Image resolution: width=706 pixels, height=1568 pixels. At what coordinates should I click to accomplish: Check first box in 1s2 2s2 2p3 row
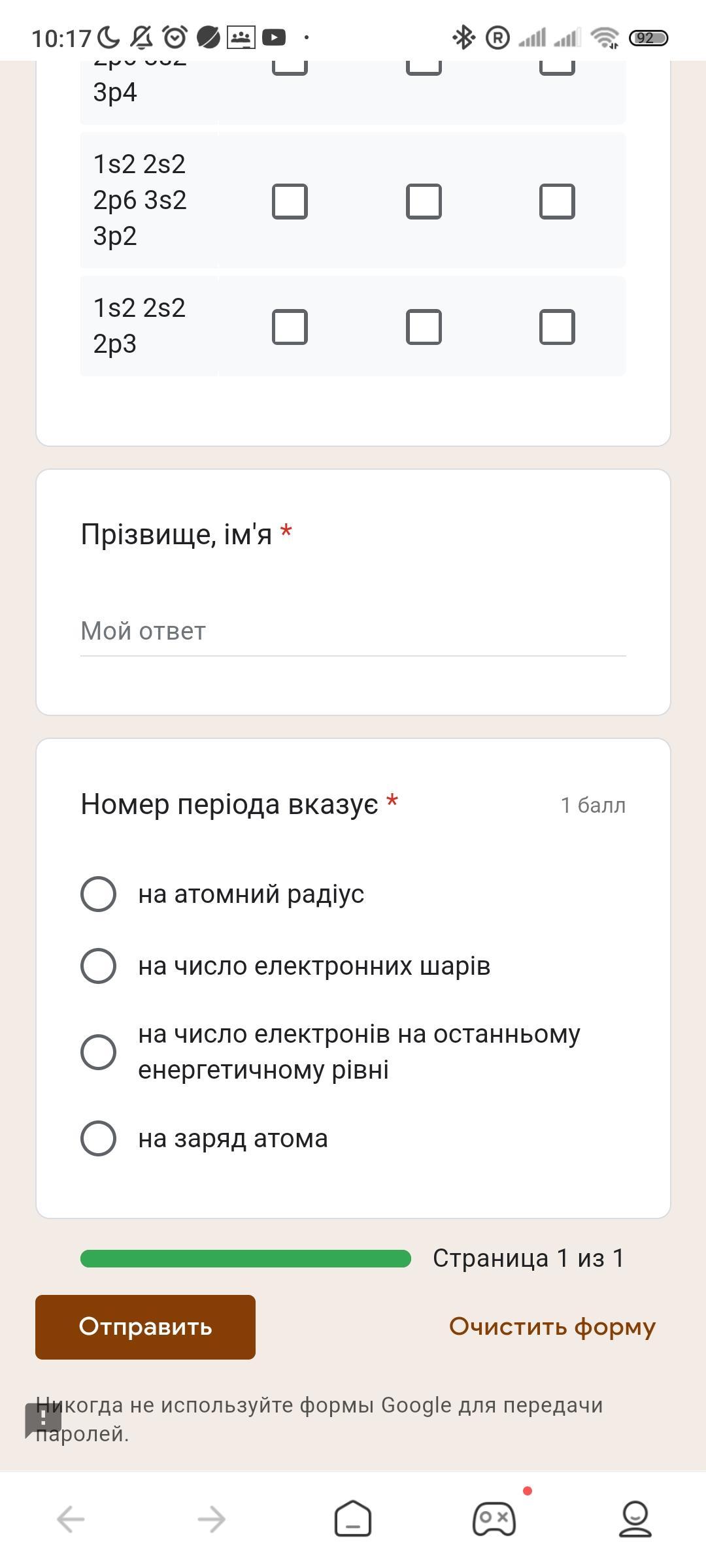290,327
